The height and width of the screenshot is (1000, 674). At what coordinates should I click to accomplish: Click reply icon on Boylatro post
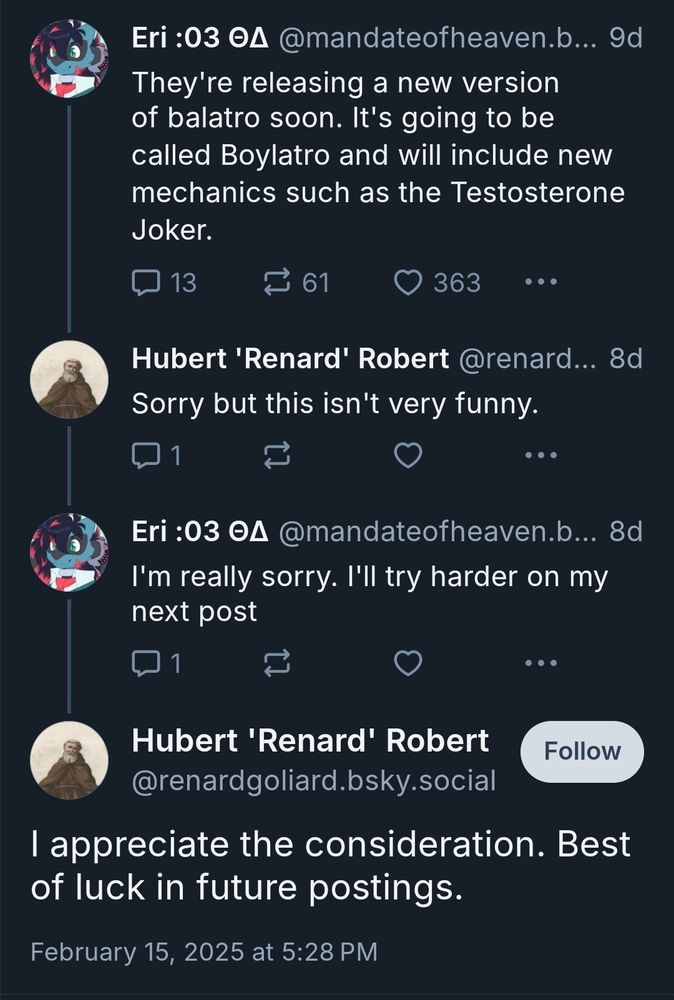point(146,283)
